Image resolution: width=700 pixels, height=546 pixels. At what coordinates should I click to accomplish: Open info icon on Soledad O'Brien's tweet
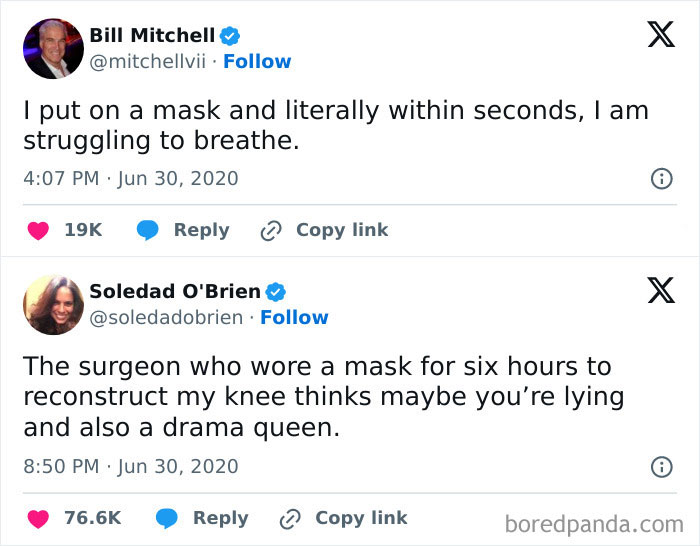pyautogui.click(x=660, y=467)
